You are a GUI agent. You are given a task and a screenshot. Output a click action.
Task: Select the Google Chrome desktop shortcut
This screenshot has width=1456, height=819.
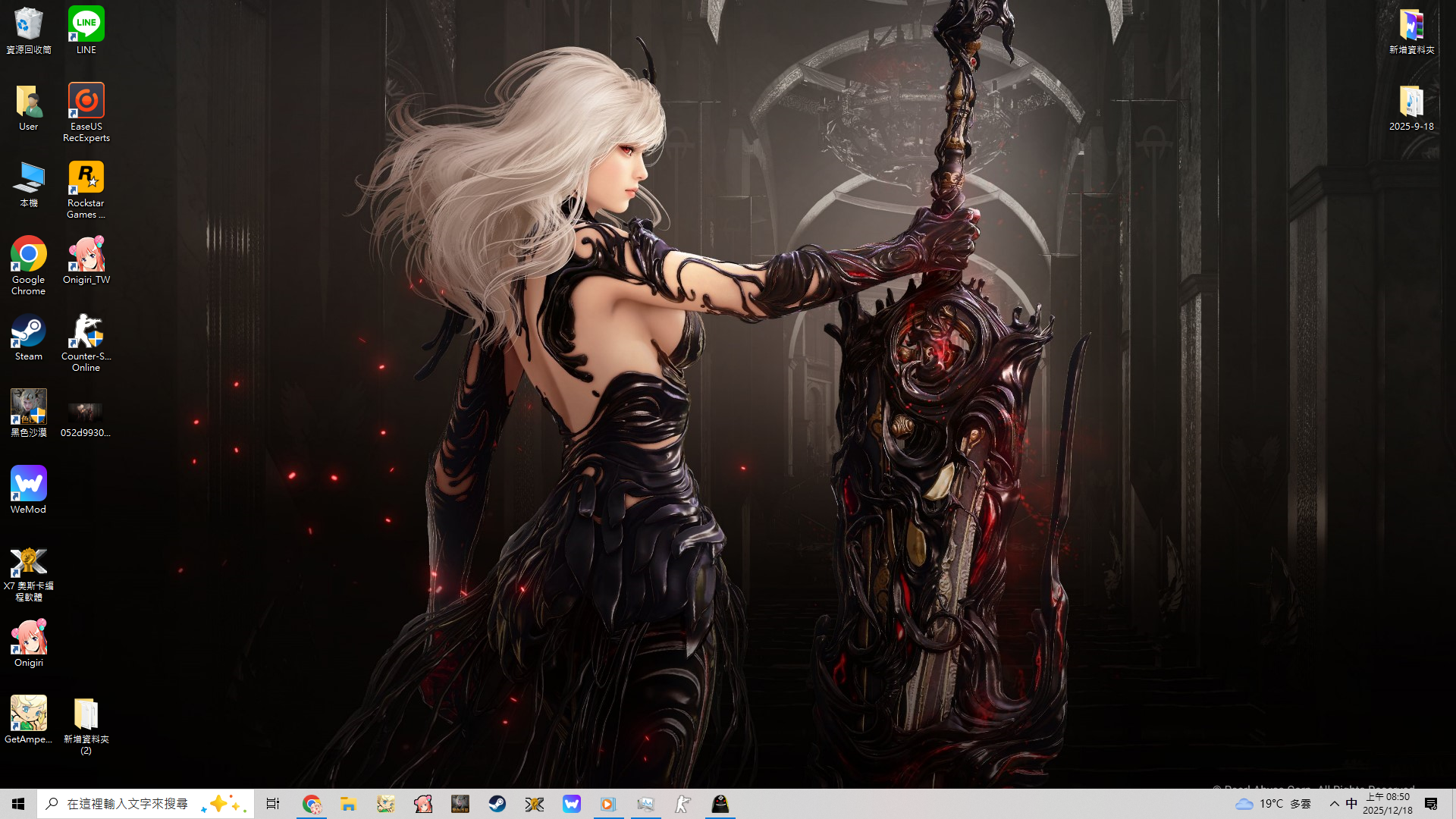(x=29, y=265)
